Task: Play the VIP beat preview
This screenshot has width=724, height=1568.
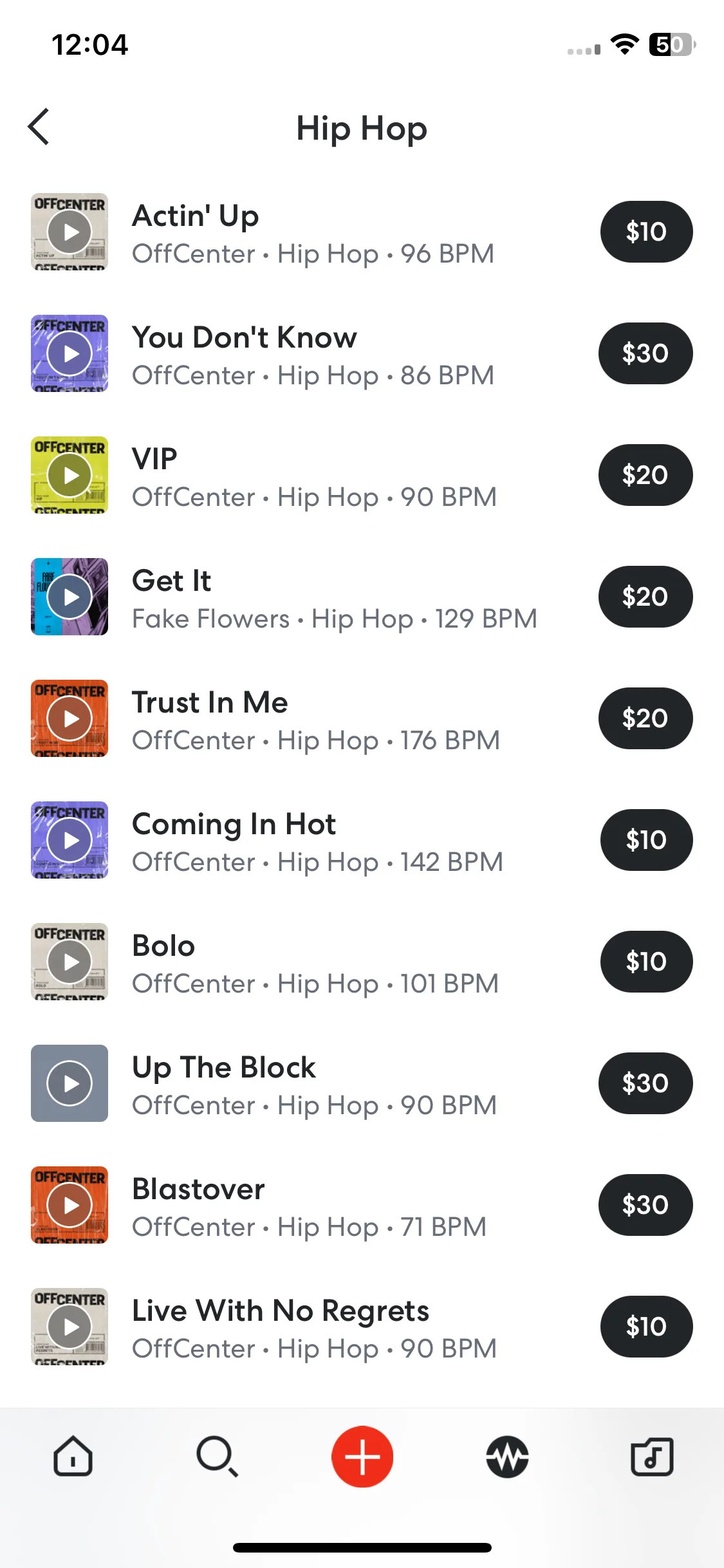Action: point(70,475)
